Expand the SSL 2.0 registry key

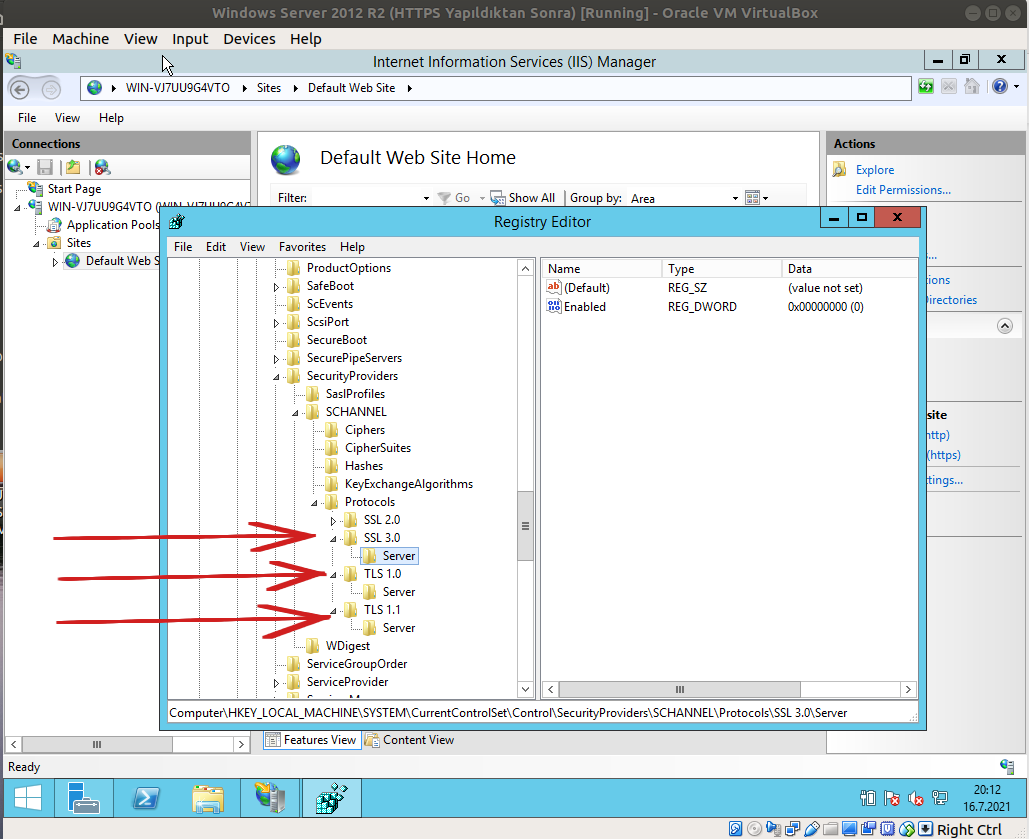point(333,521)
